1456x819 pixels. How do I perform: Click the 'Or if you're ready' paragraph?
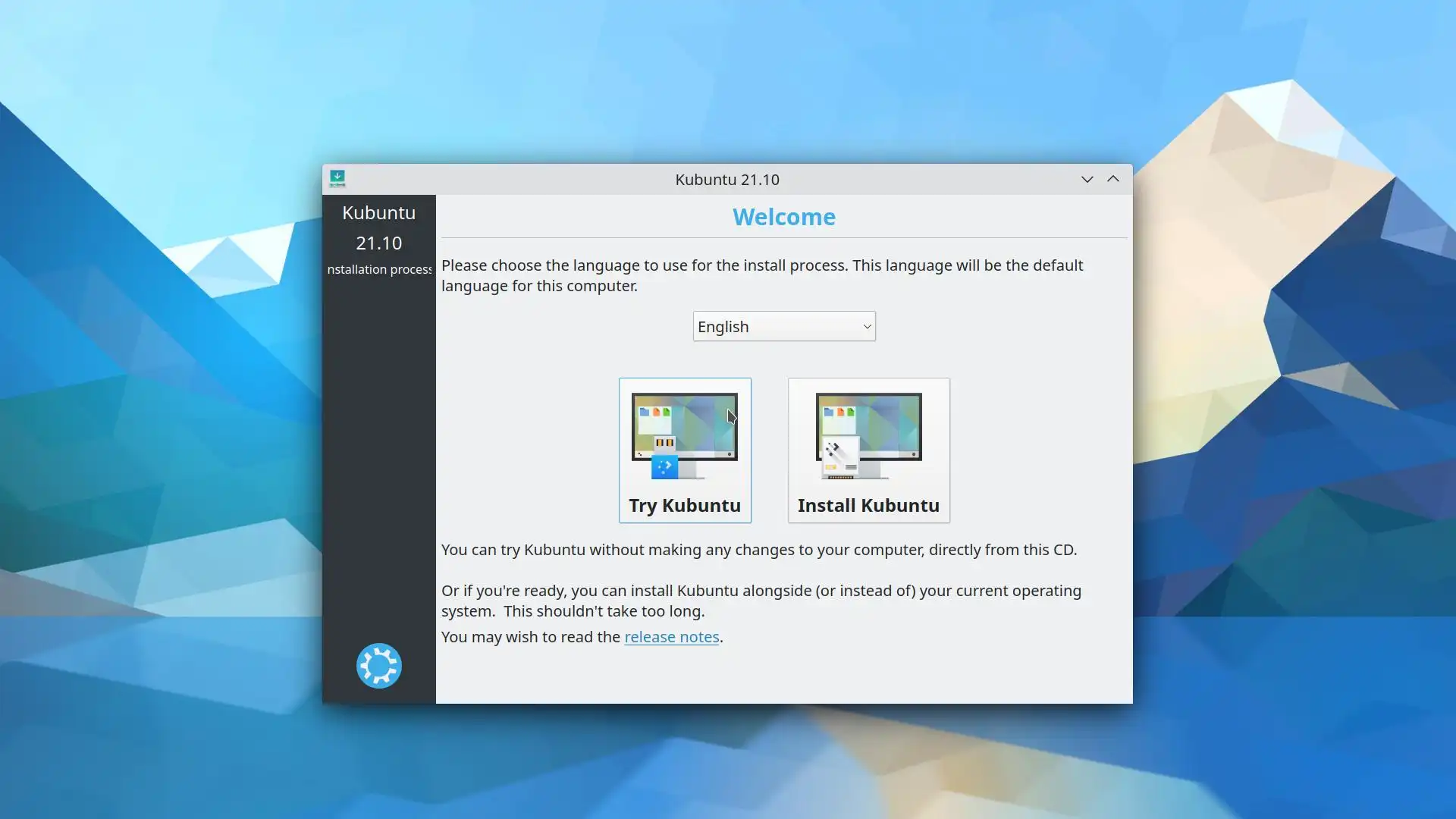pos(761,601)
